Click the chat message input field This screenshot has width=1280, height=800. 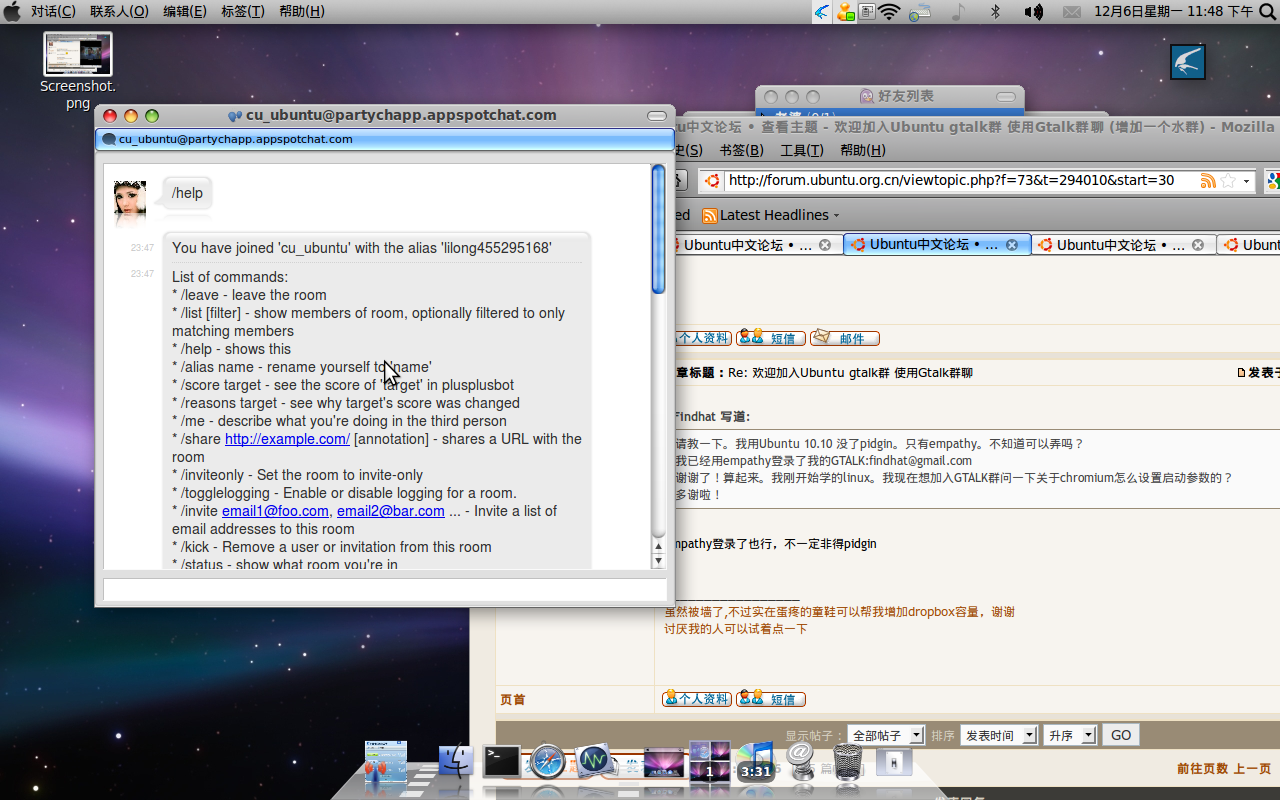(x=384, y=590)
